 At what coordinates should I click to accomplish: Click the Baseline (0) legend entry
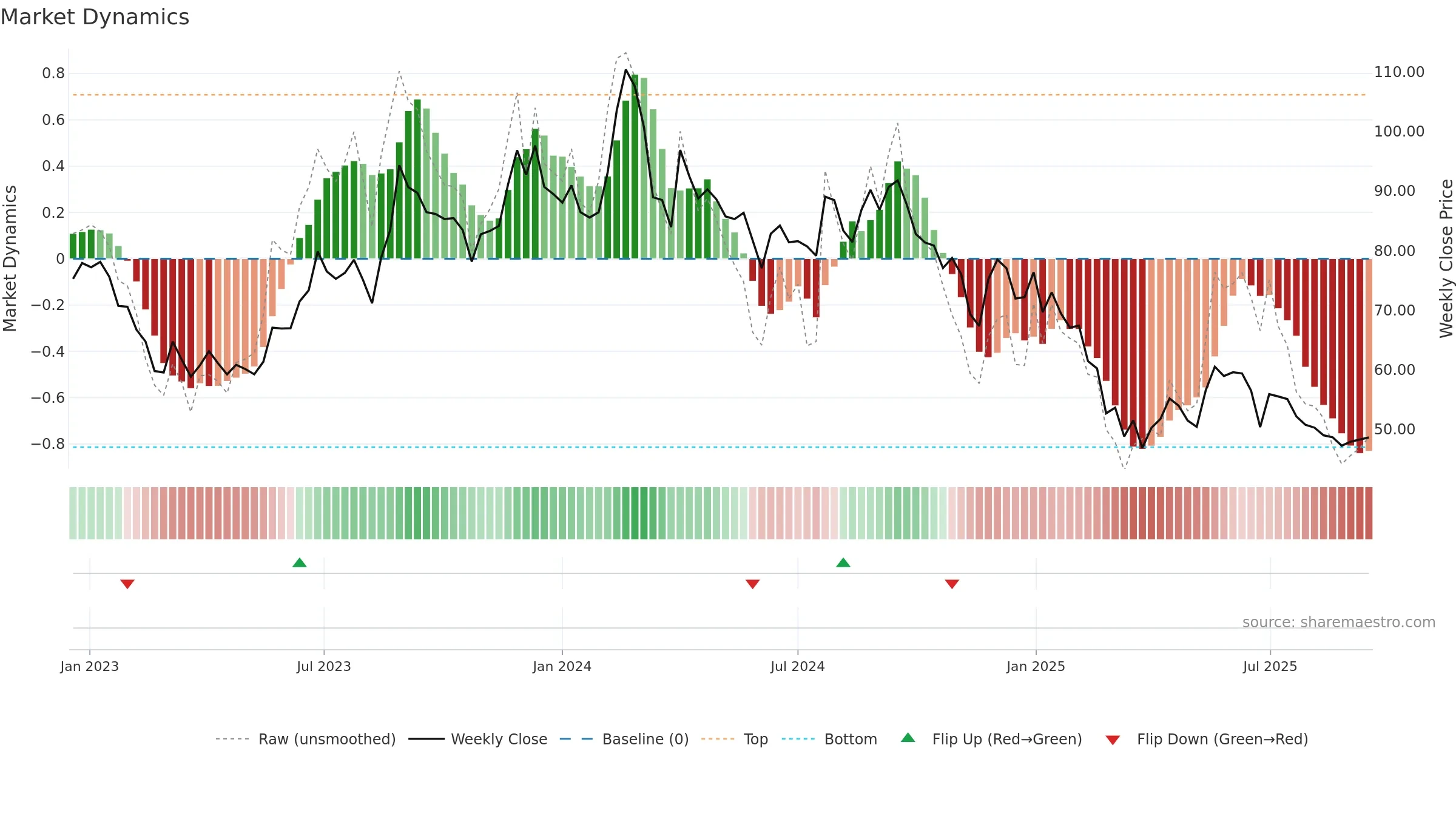624,739
